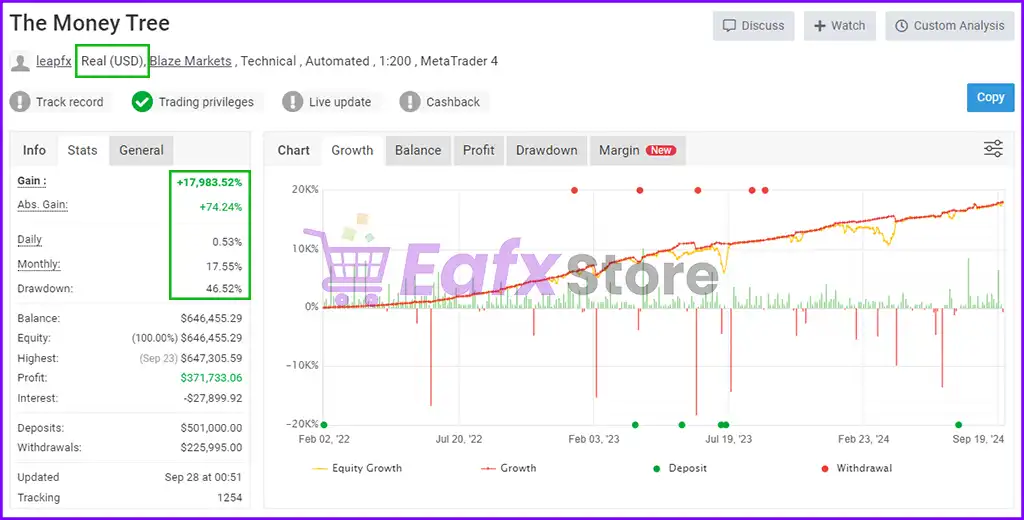Screen dimensions: 1024x520
Task: Click the green Trading privileges checkmark icon
Action: (x=142, y=102)
